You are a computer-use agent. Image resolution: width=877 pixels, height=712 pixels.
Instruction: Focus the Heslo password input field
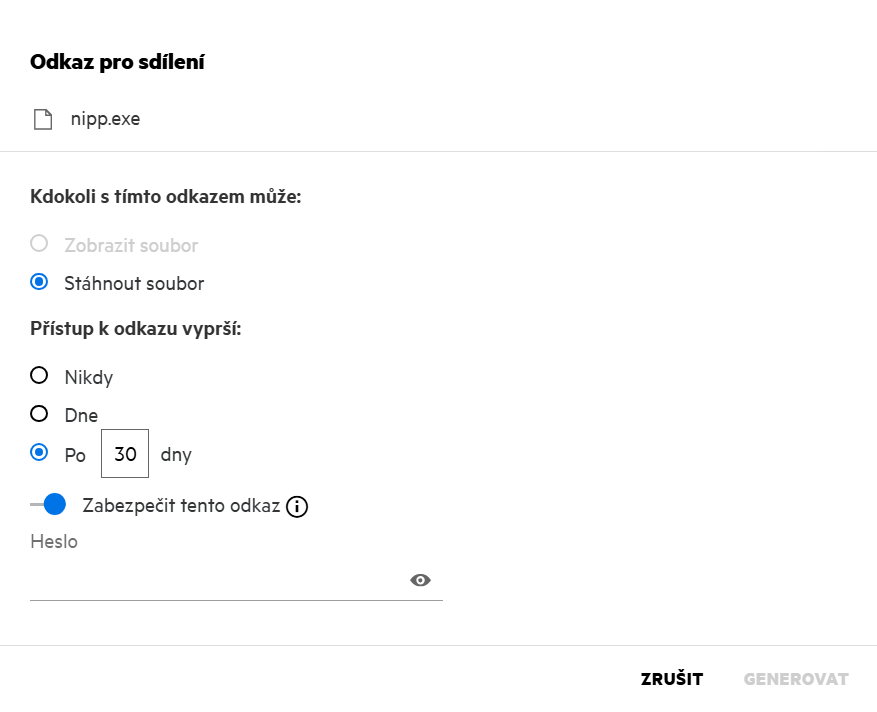coord(215,581)
